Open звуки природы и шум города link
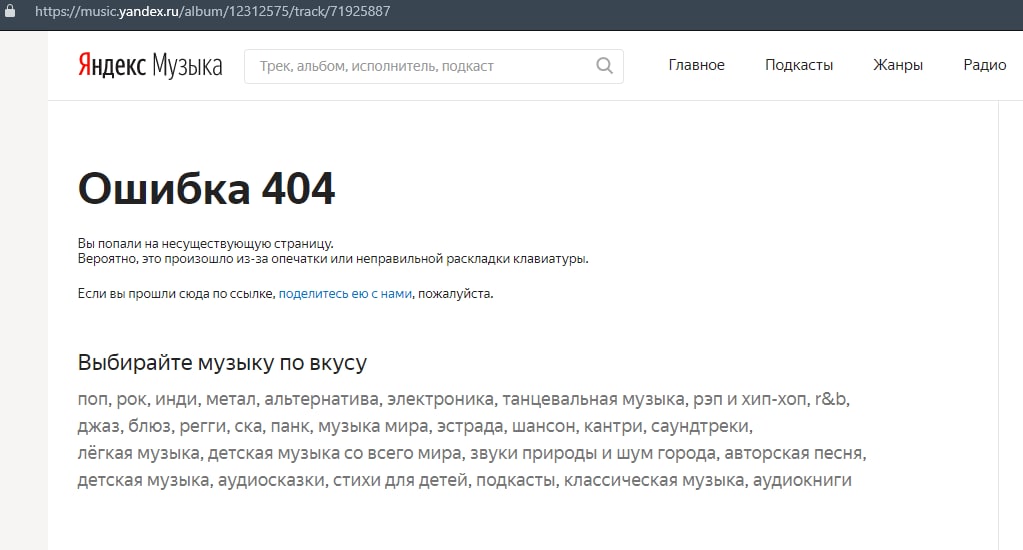This screenshot has height=550, width=1023. pos(593,453)
